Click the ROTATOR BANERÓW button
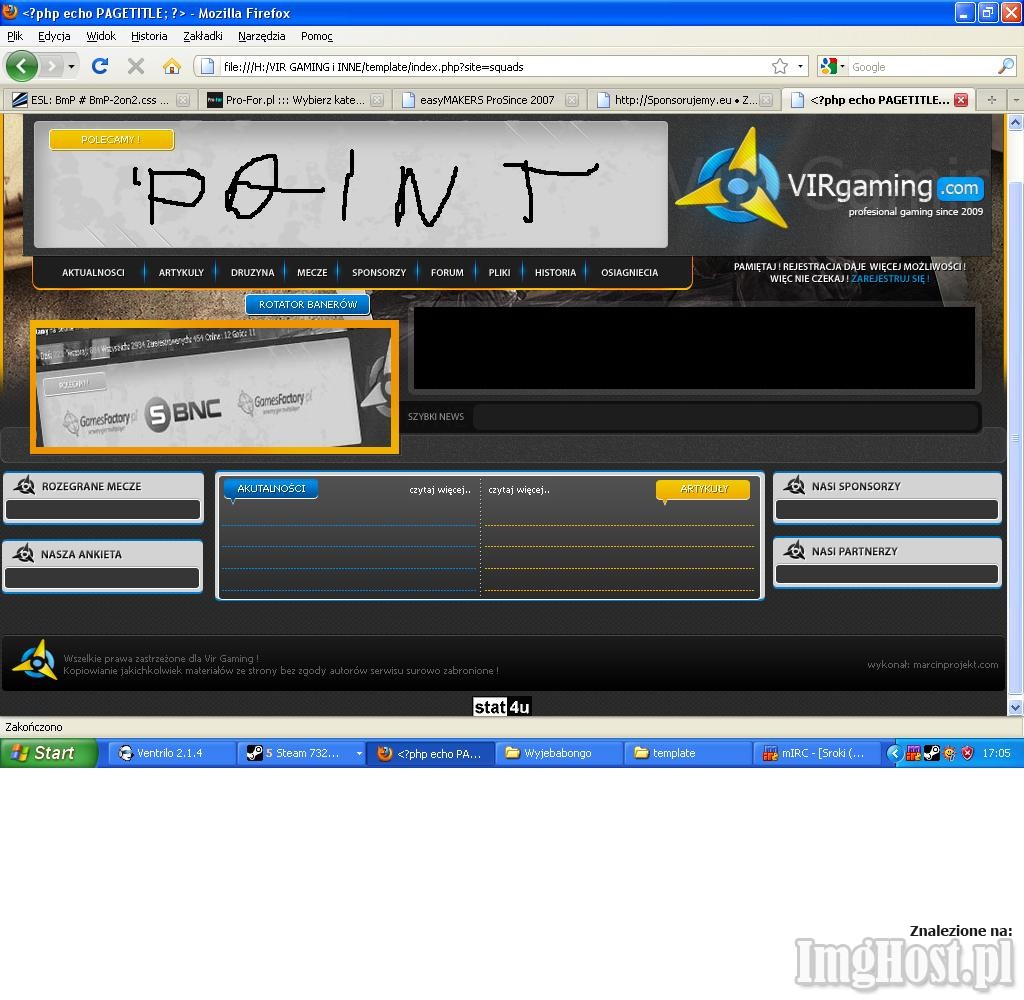The image size is (1024, 1000). coord(308,304)
